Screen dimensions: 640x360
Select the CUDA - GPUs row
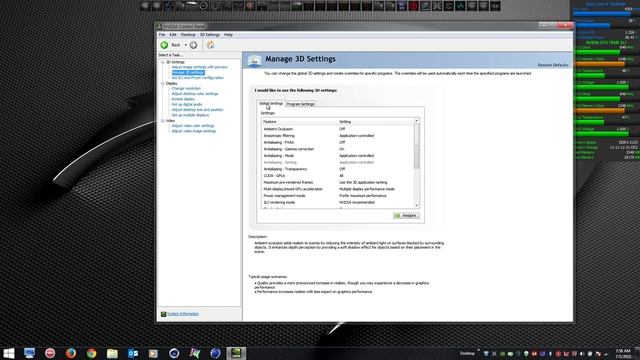tap(338, 176)
